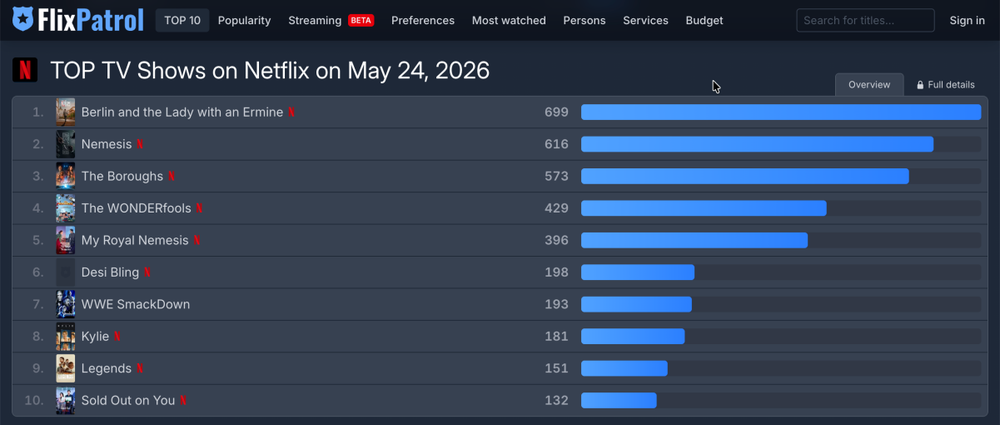Open My Royal Nemesis poster thumbnail
The image size is (1000, 425).
point(65,241)
